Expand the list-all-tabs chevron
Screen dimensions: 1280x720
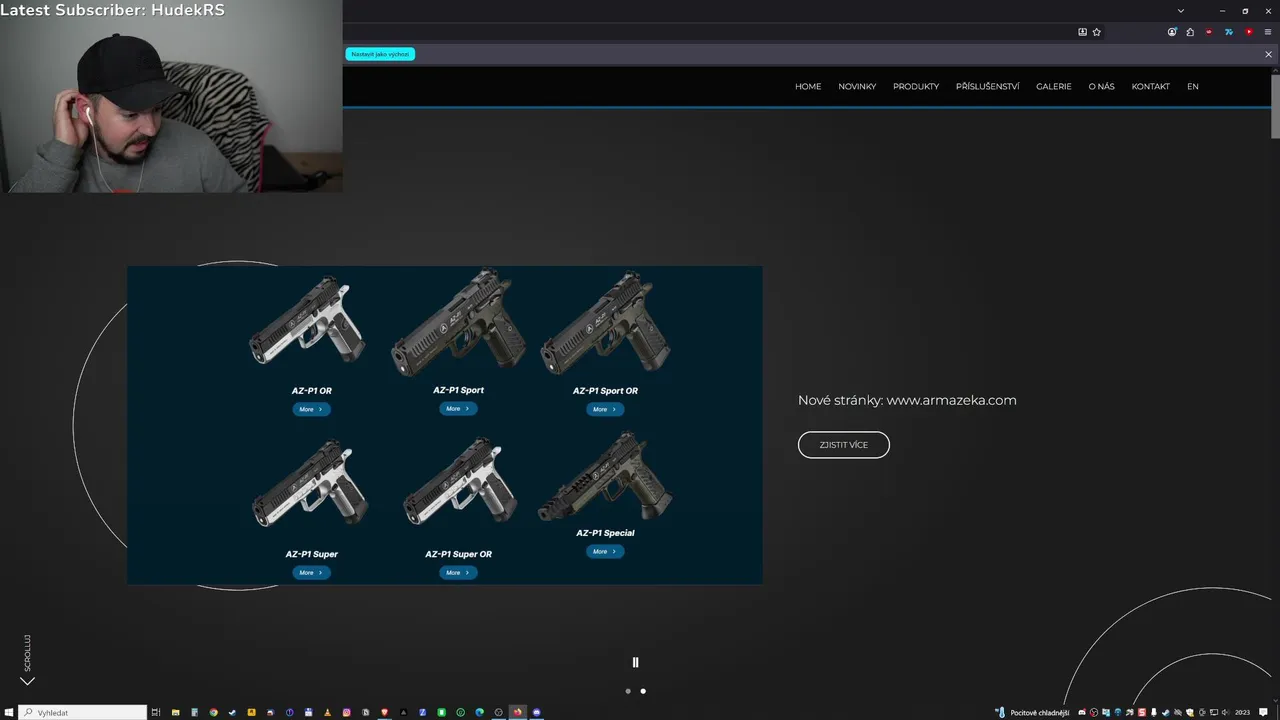tap(1181, 10)
